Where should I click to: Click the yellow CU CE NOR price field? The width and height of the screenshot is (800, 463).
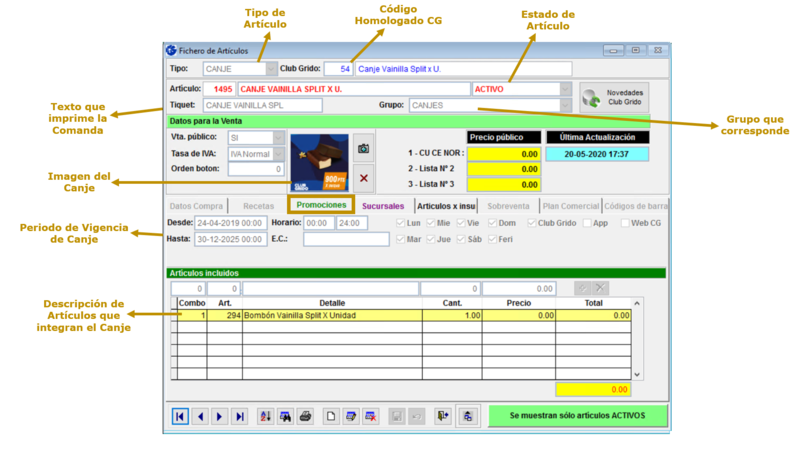coord(503,154)
